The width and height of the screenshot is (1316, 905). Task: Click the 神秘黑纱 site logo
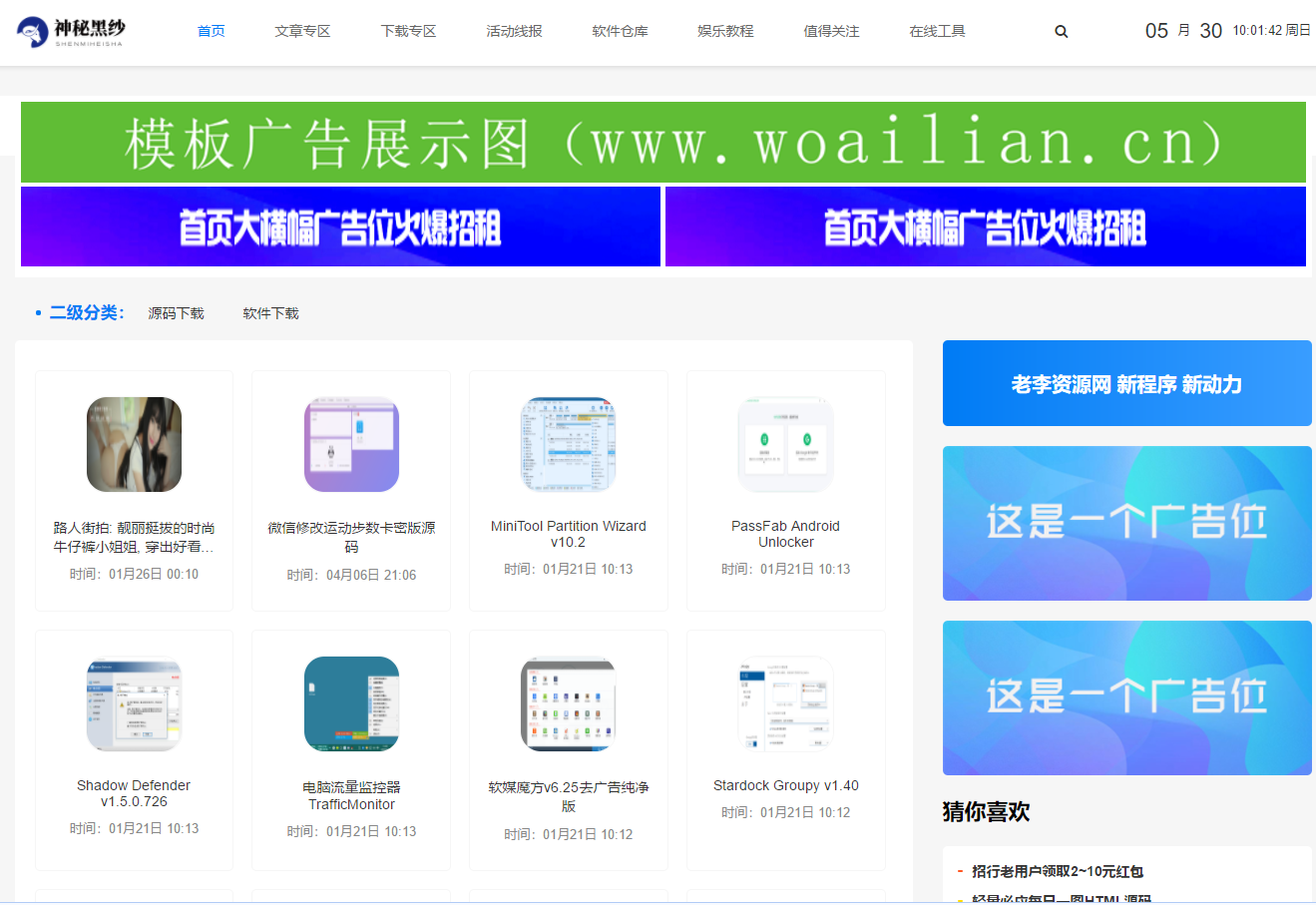coord(72,32)
